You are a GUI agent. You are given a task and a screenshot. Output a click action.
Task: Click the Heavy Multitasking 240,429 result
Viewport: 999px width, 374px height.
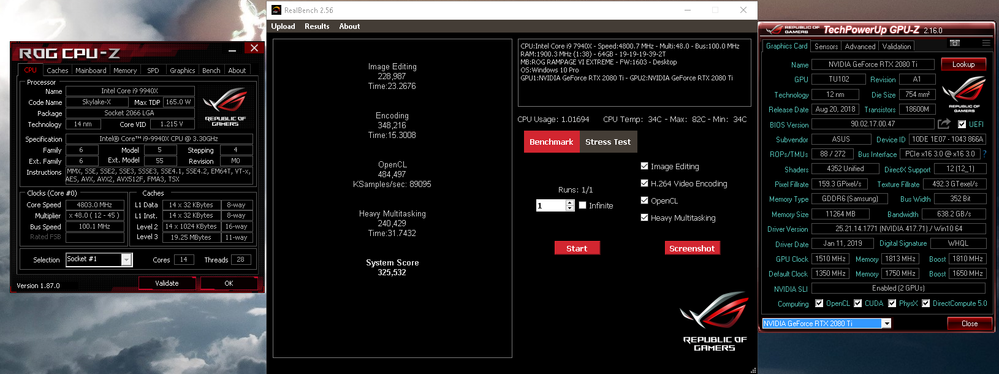392,224
